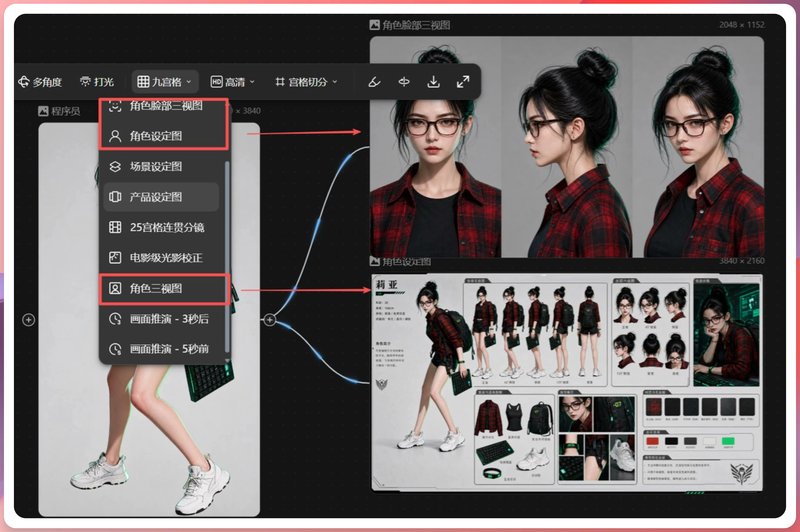
Task: Click the flip/mirror icon in toolbar
Action: tap(404, 82)
